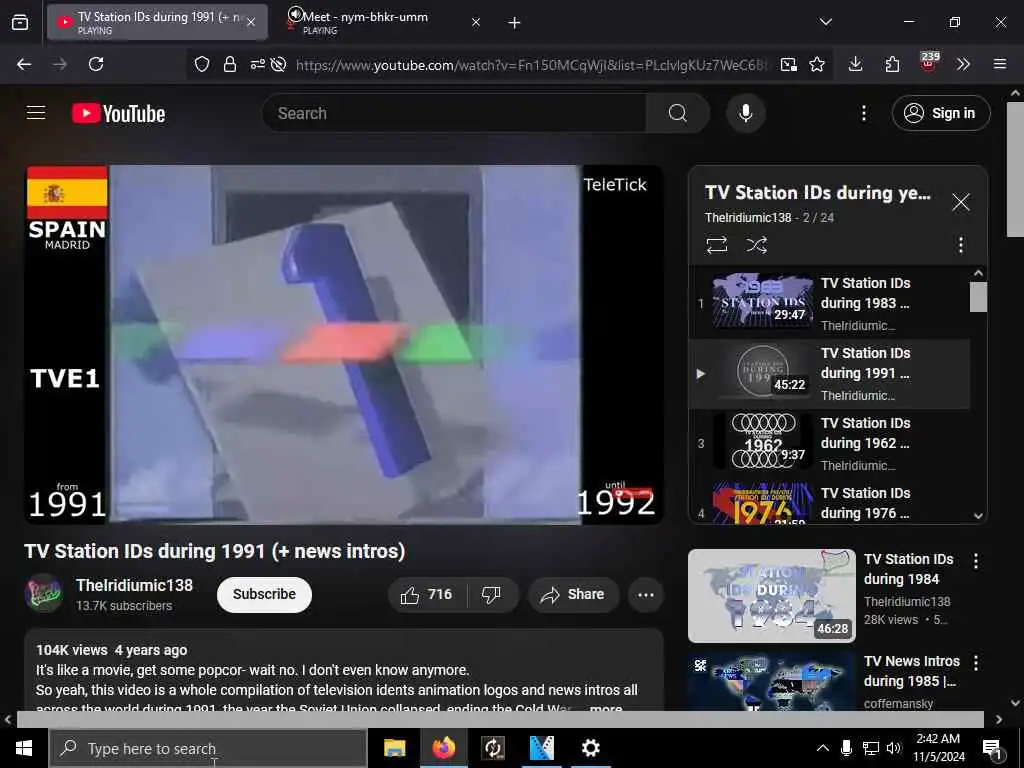Image resolution: width=1024 pixels, height=768 pixels.
Task: Go to the YouTube home logo
Action: coord(118,114)
